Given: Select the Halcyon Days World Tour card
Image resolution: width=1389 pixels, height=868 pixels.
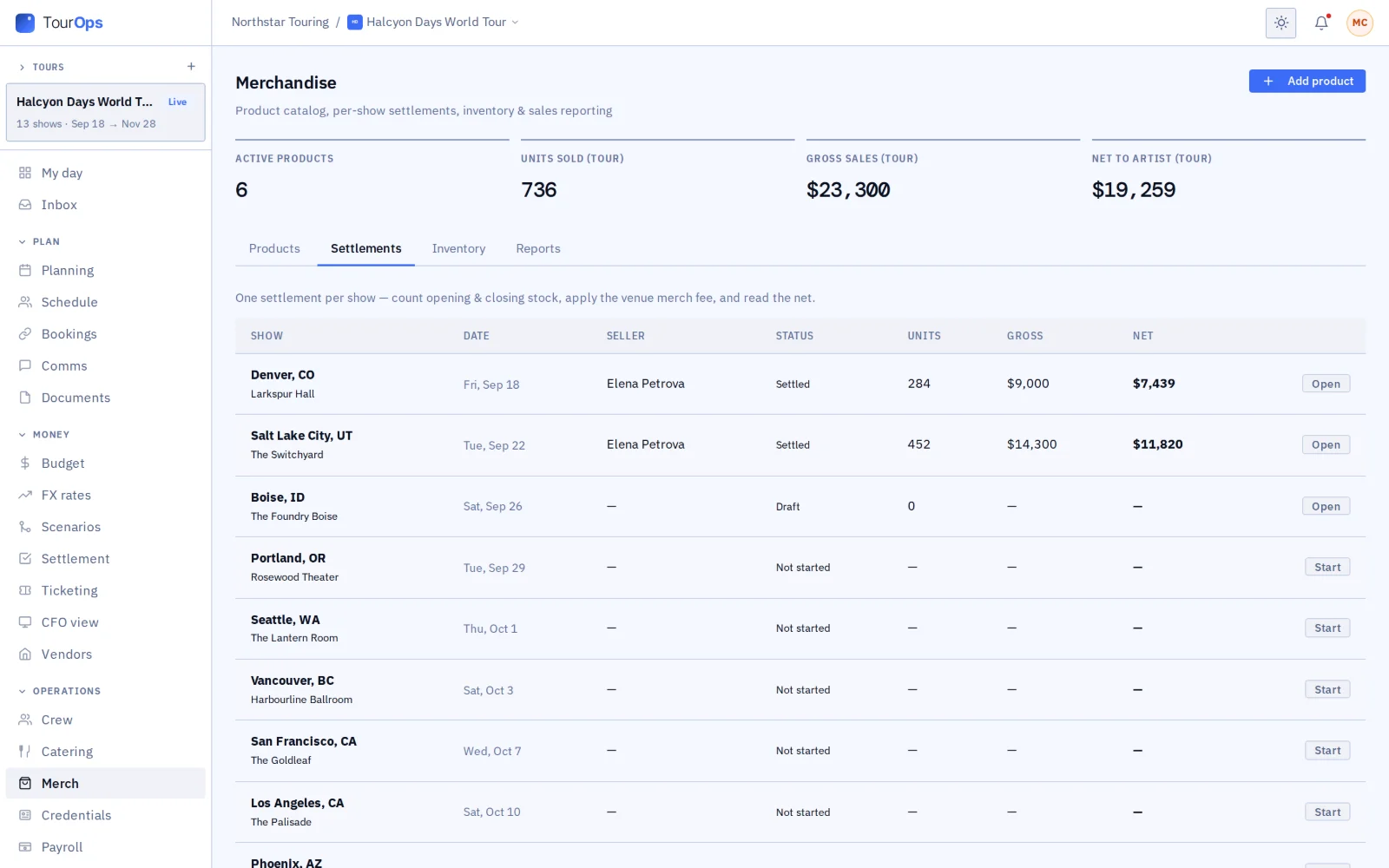Looking at the screenshot, I should [x=106, y=112].
